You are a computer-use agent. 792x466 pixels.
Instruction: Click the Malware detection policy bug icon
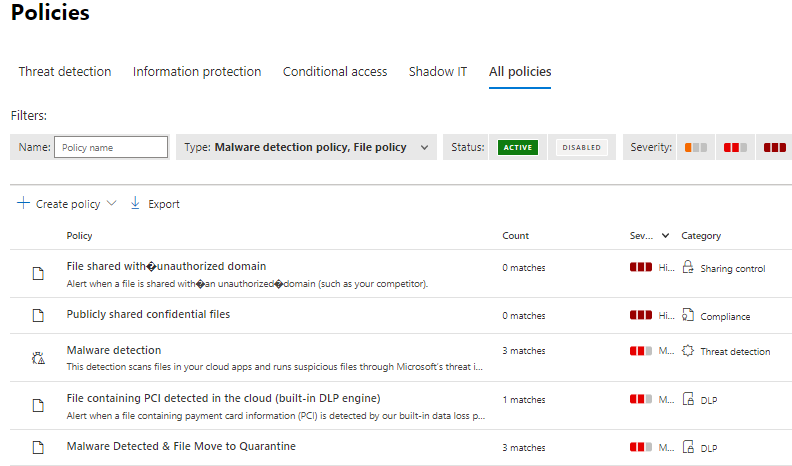pos(38,358)
